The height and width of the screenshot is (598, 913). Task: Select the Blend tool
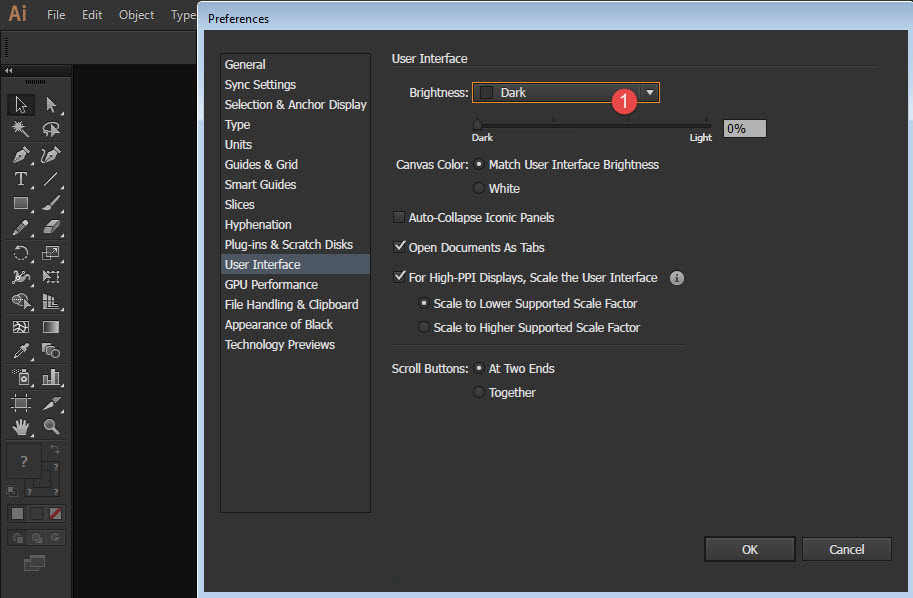(x=51, y=351)
